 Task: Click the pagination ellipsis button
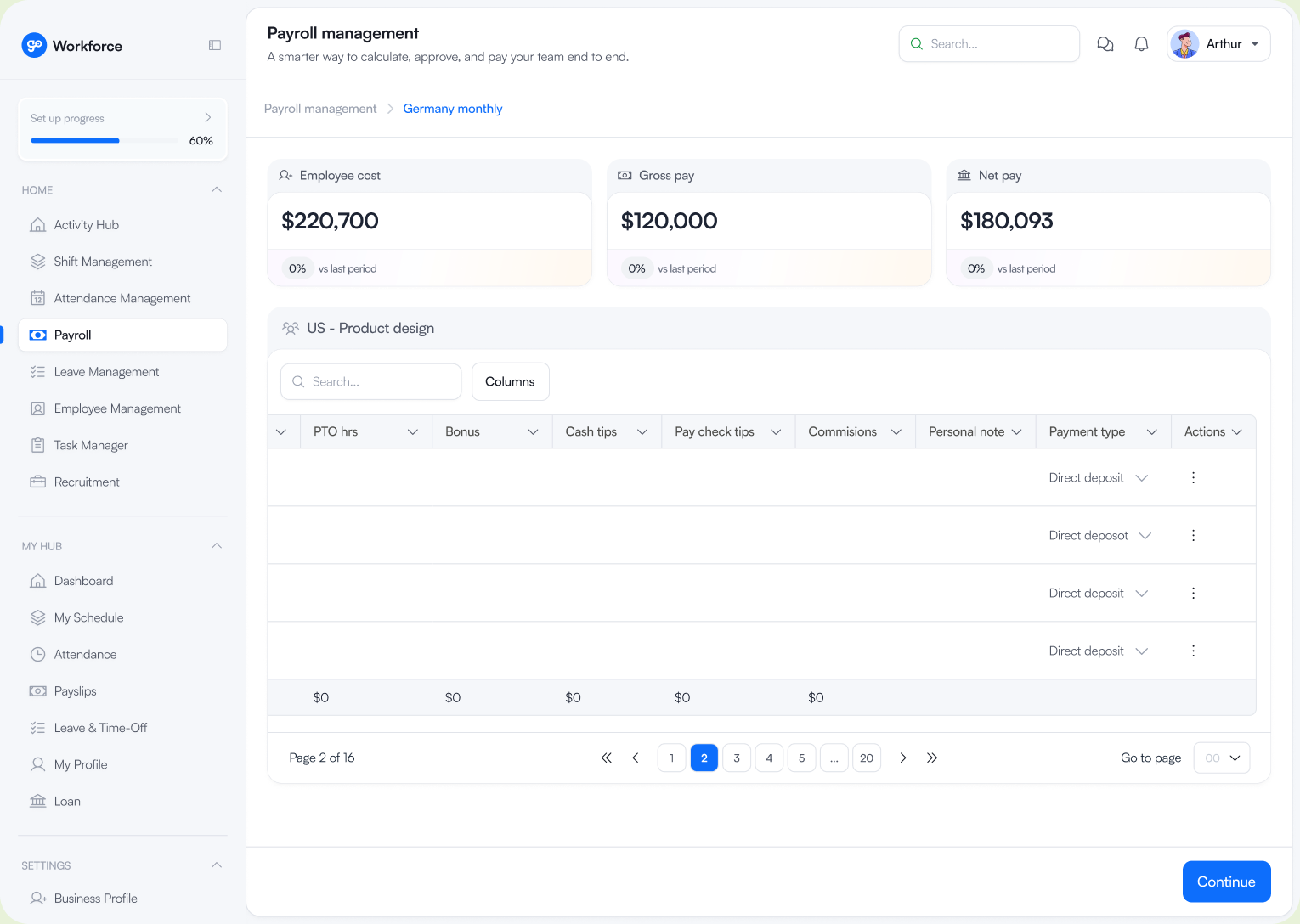click(834, 758)
